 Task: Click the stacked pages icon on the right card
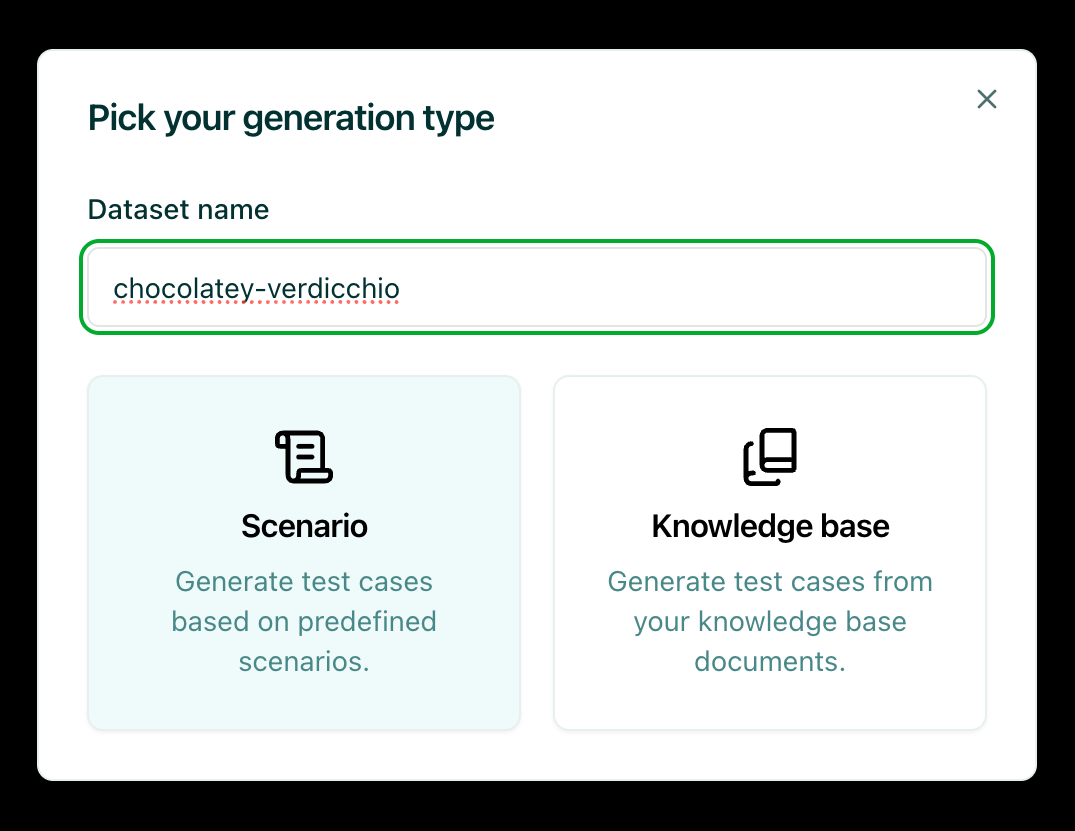tap(770, 457)
